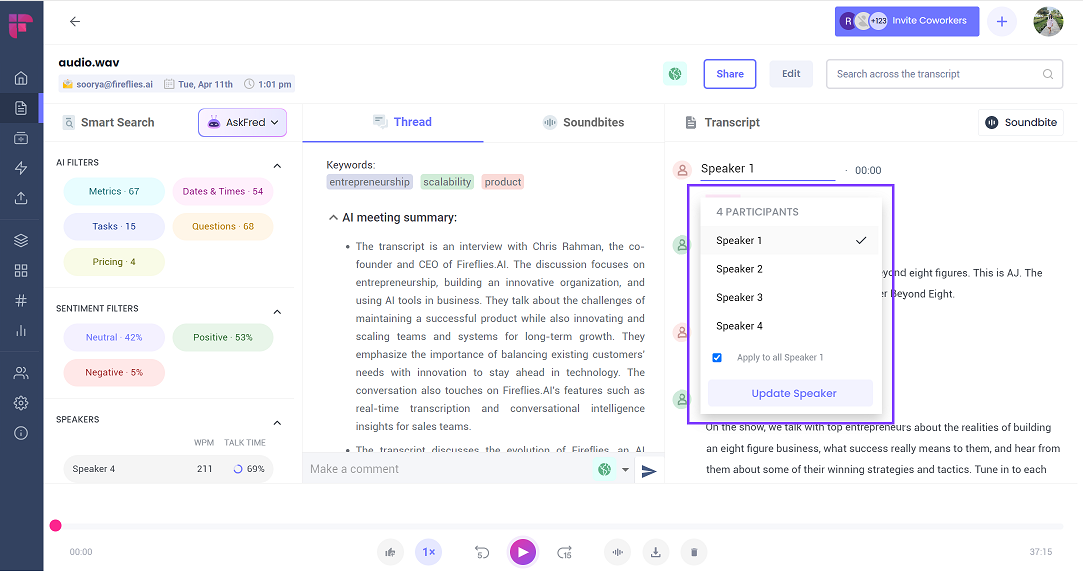Click the Invite Coworkers button
Viewport: 1083px width, 573px height.
[x=907, y=21]
